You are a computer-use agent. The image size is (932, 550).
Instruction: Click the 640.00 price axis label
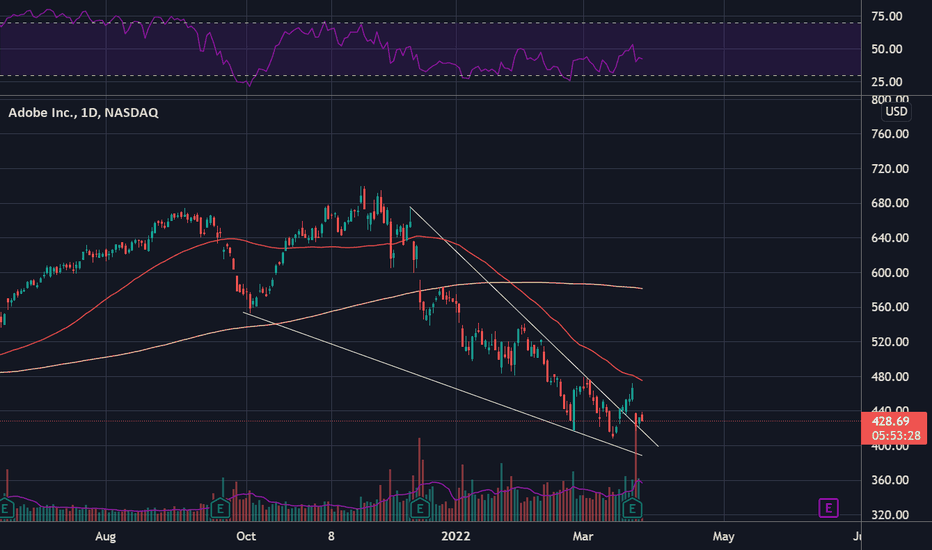click(890, 238)
